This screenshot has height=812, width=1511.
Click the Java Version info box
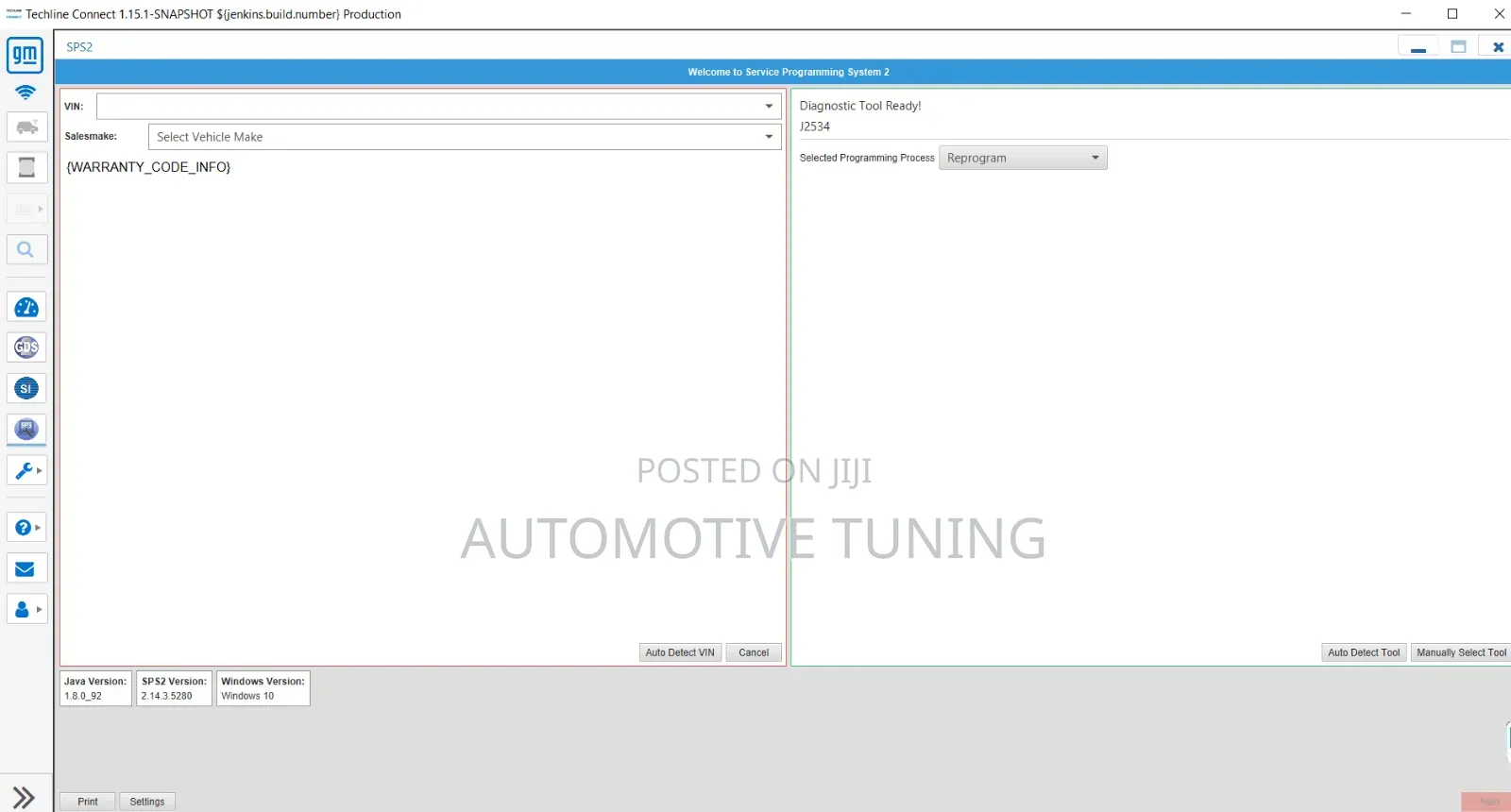(x=96, y=688)
